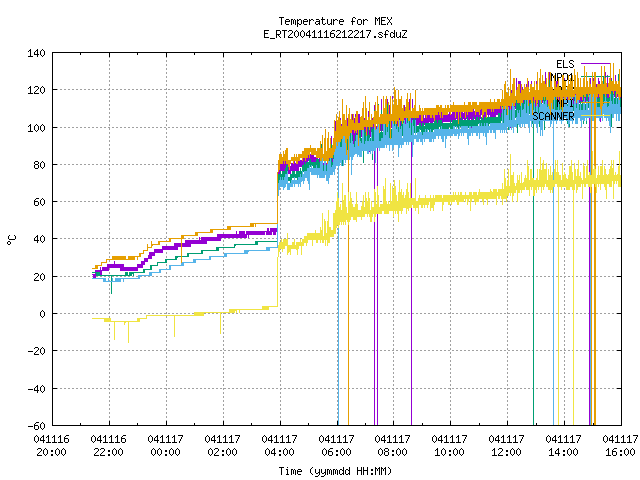
Task: Select the file name E_RT20041116212217.sfduZ subtitle
Action: pyautogui.click(x=335, y=34)
